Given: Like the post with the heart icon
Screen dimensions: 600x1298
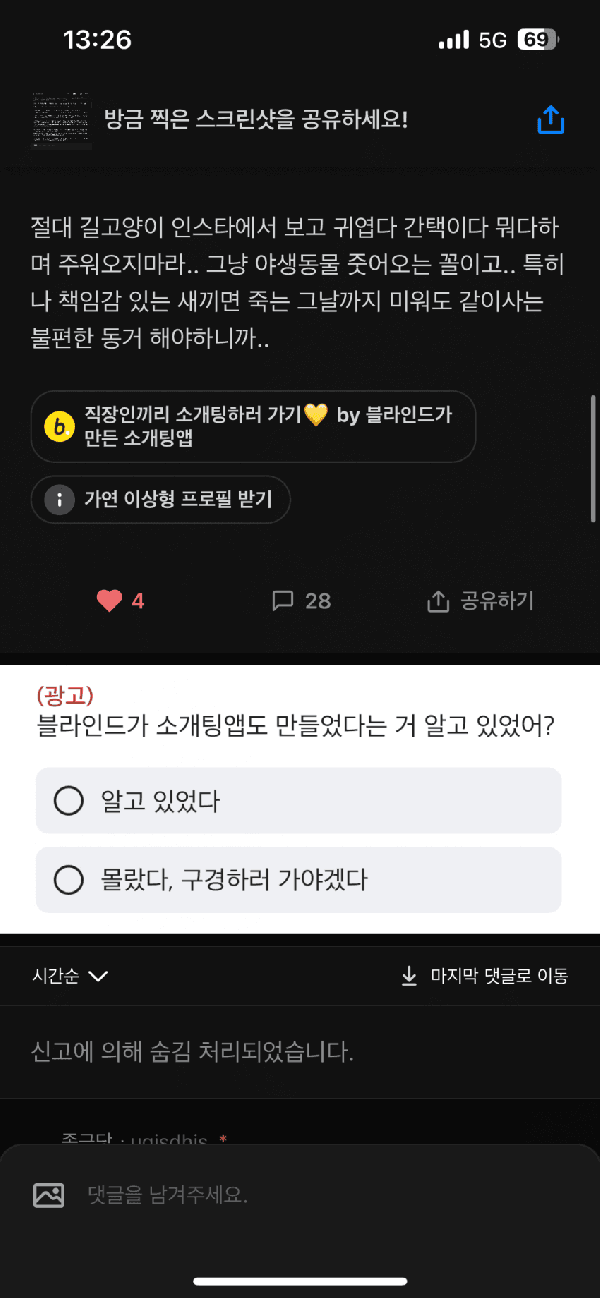Looking at the screenshot, I should [109, 601].
